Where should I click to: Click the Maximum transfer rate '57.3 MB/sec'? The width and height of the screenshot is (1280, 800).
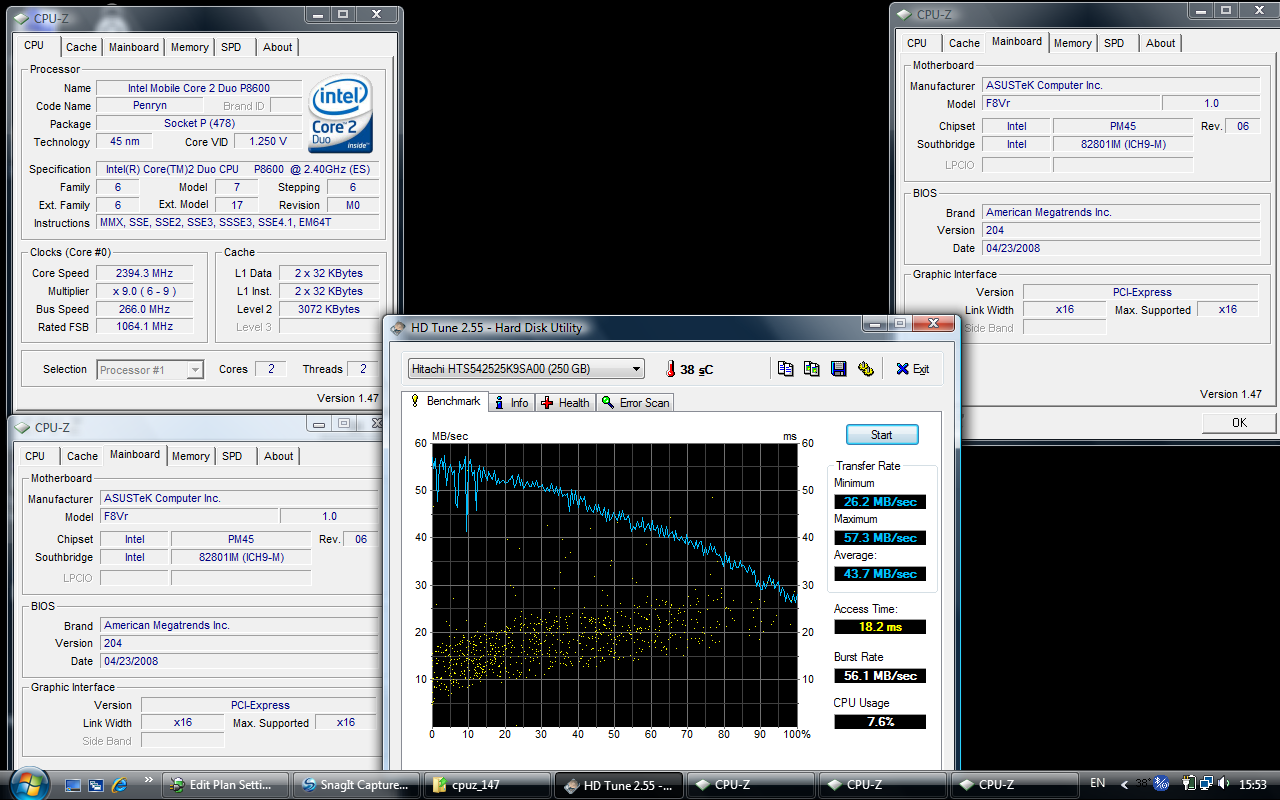pyautogui.click(x=880, y=538)
